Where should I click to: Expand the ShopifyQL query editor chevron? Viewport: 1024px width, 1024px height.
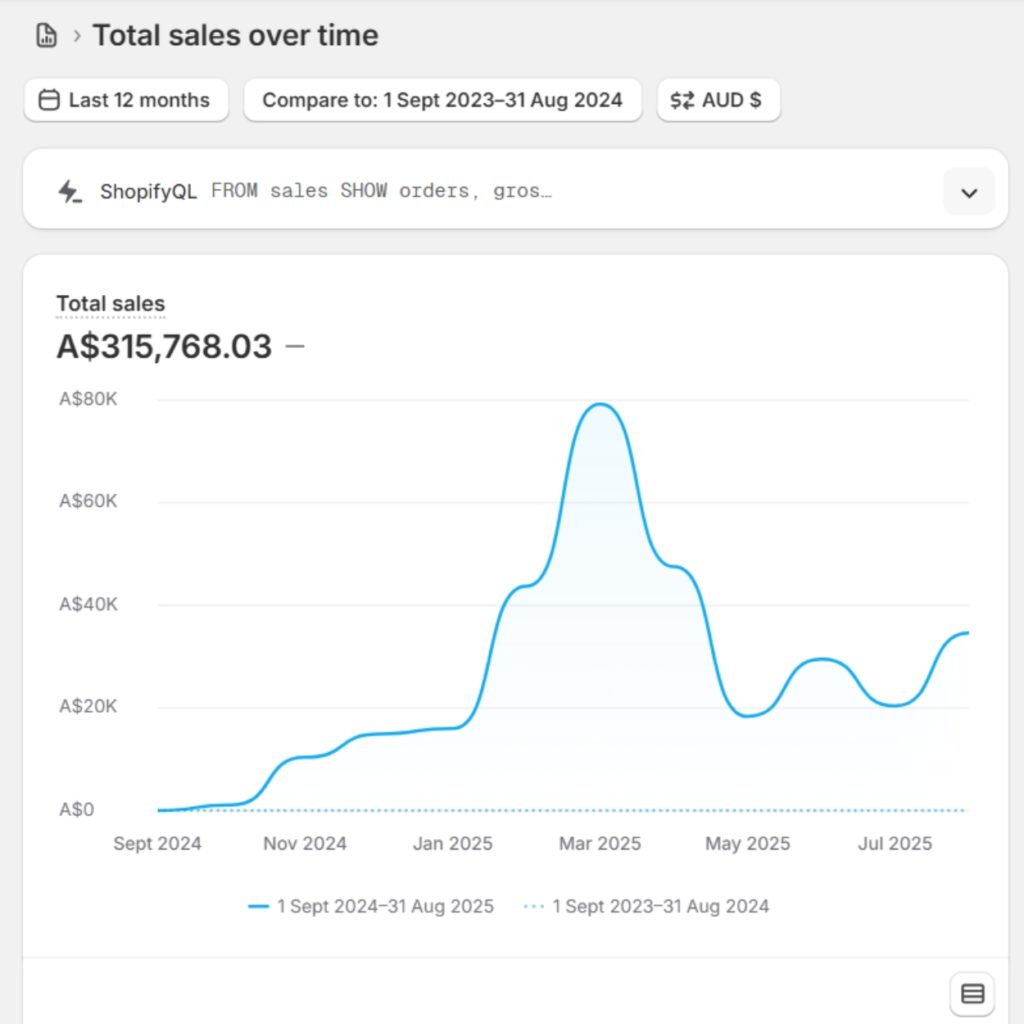[968, 192]
